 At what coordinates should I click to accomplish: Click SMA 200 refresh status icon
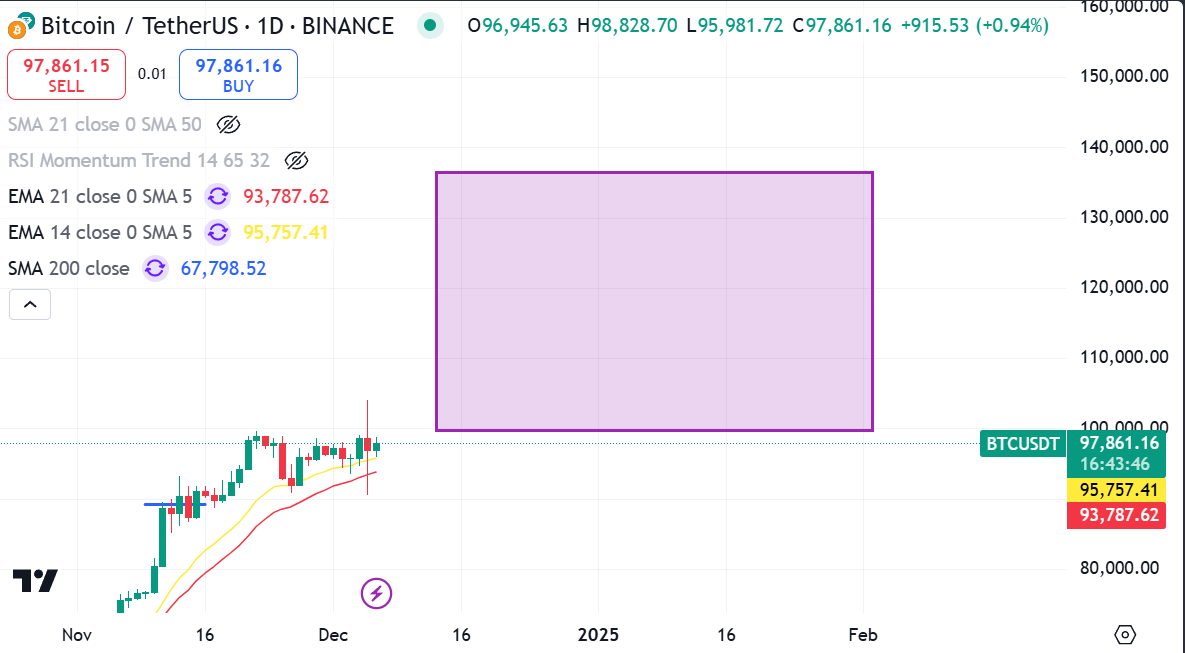pos(155,268)
